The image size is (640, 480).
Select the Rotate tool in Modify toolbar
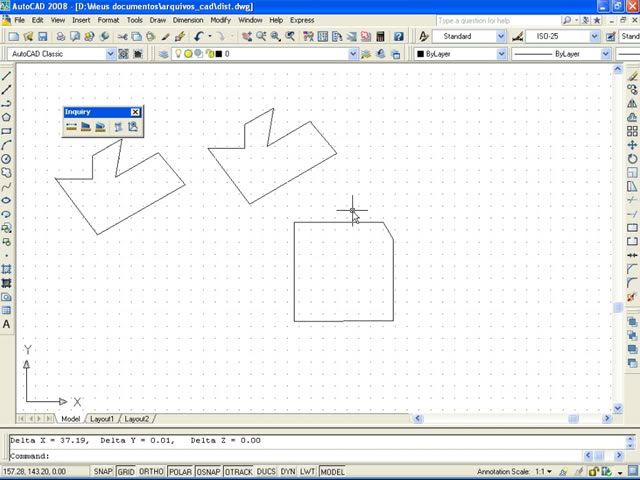[x=632, y=159]
